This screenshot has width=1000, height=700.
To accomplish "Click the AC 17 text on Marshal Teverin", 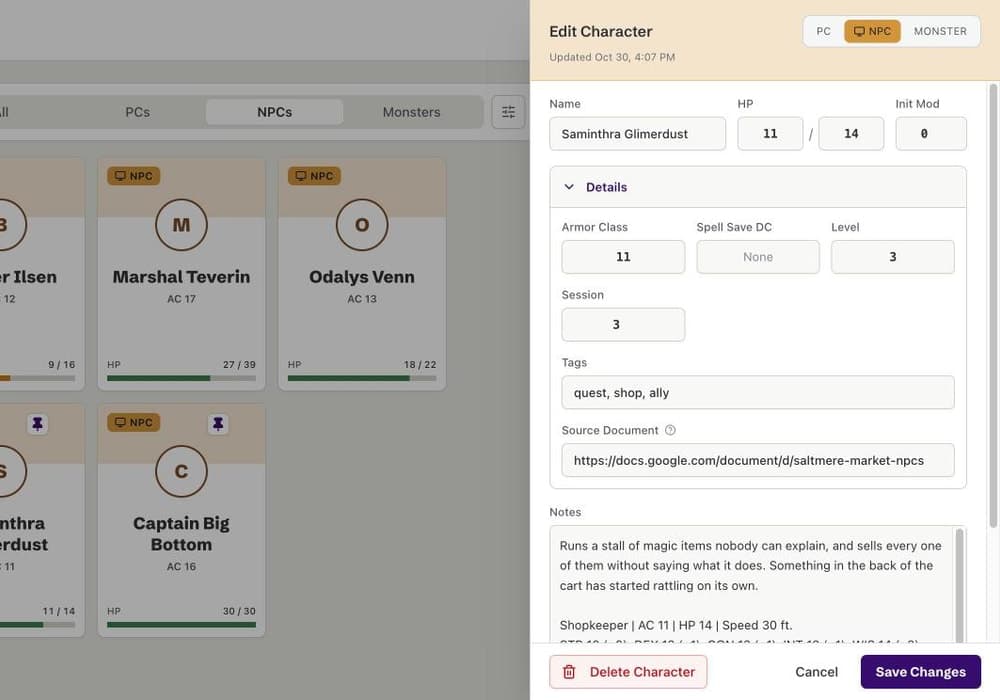I will 182,298.
